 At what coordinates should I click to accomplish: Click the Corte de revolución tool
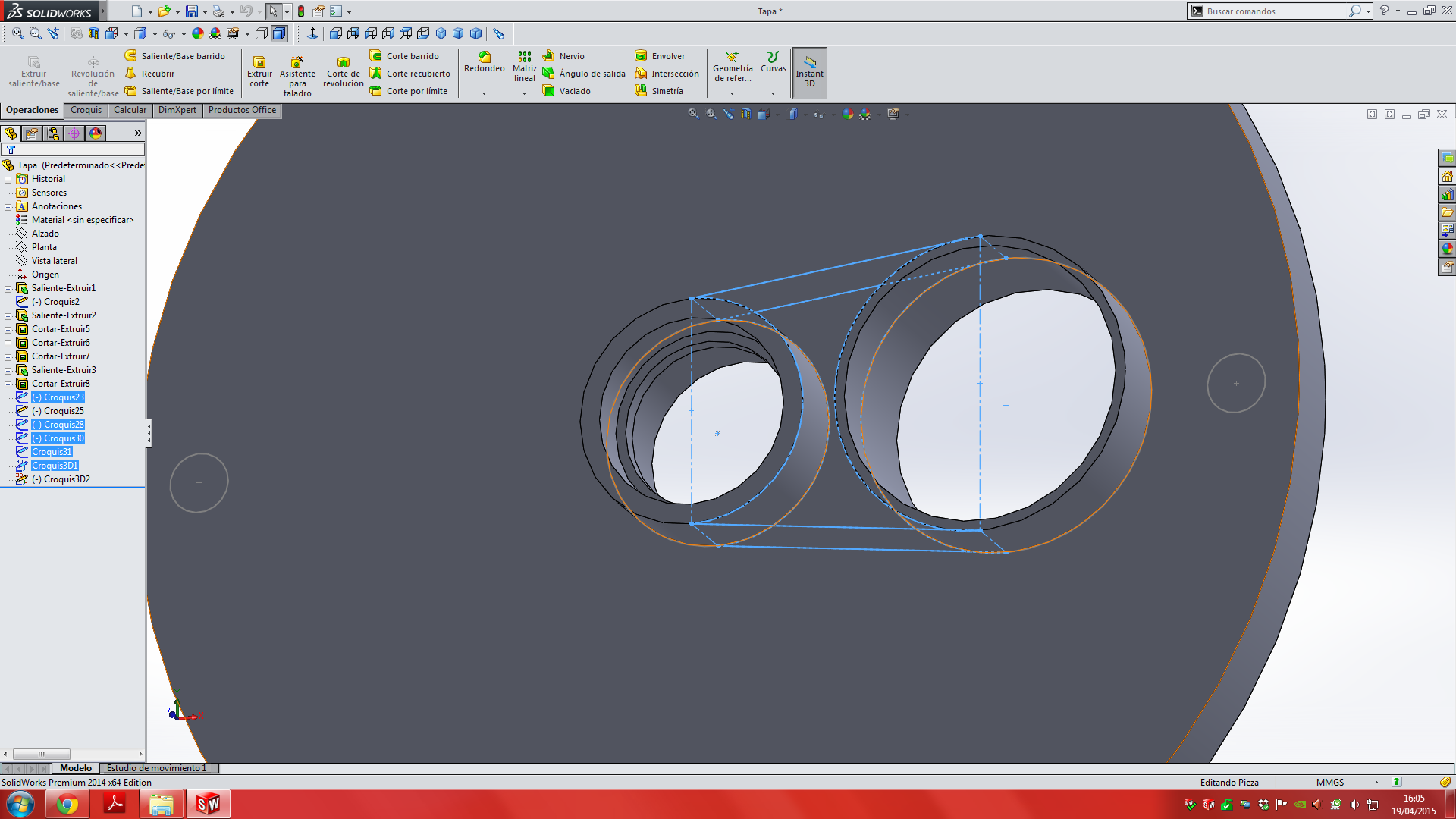344,72
